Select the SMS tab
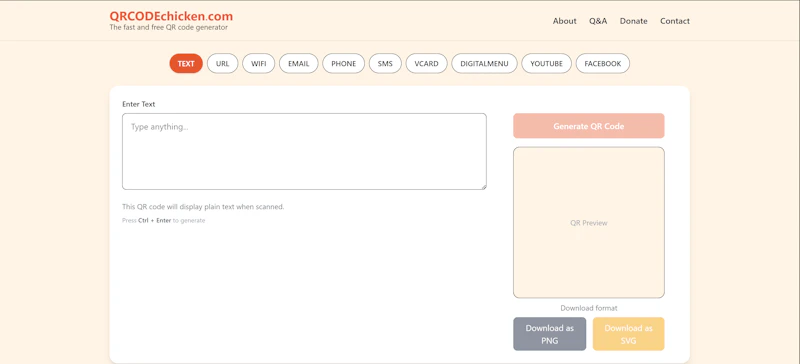Screen dimensions: 800x364 [385, 64]
